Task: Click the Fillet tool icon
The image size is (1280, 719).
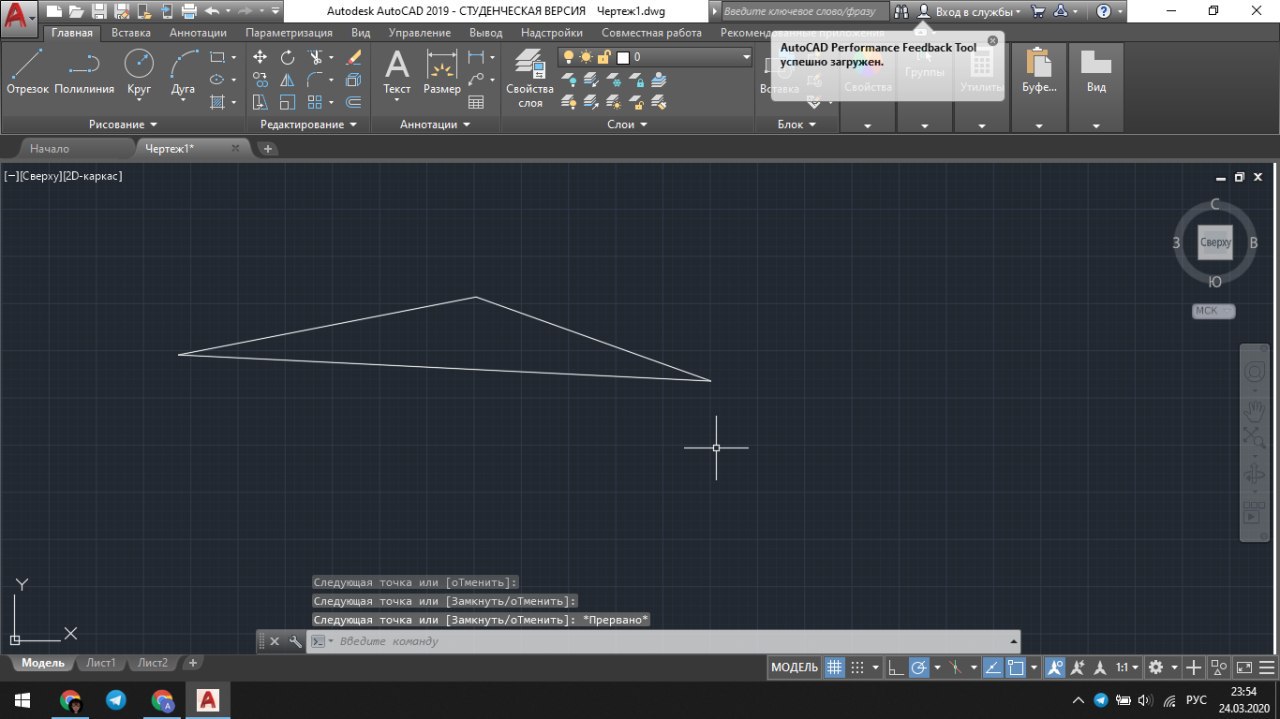Action: [x=316, y=79]
